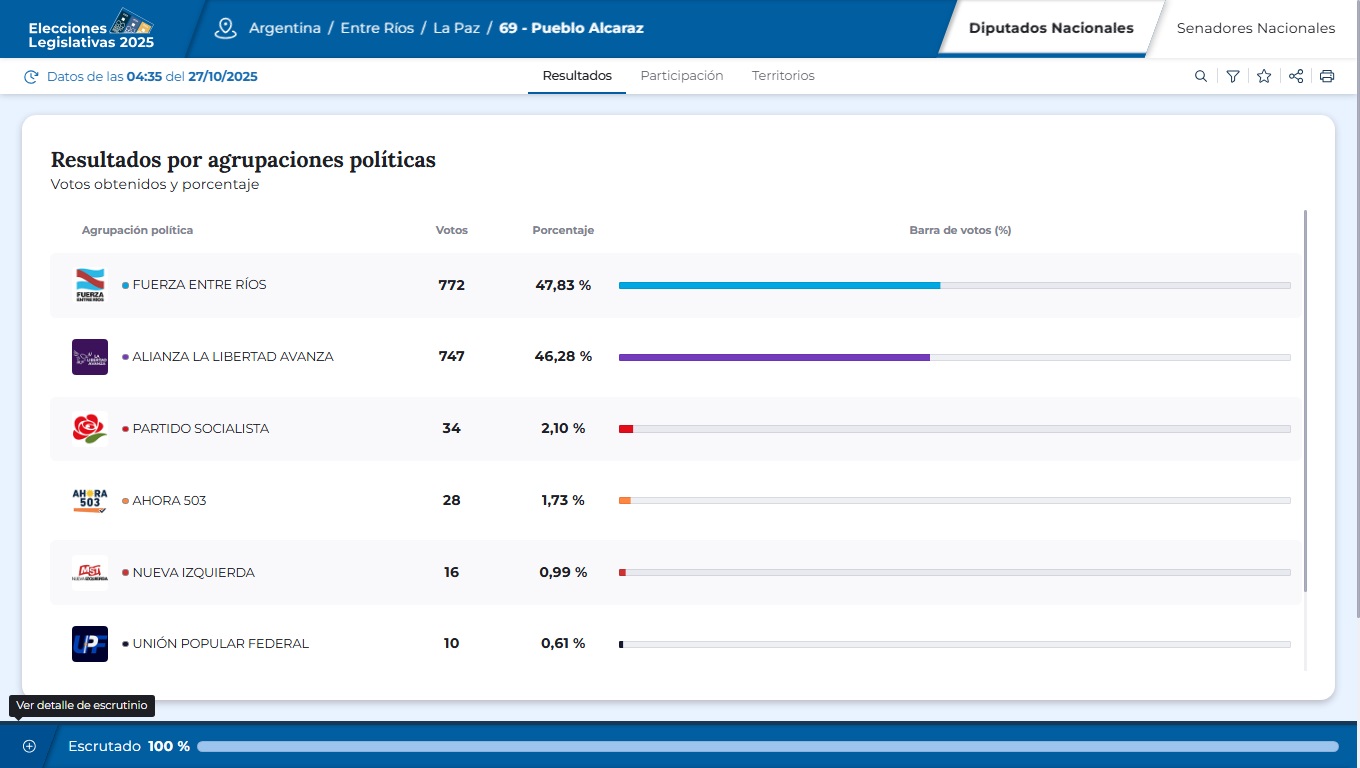Click the search magnifier icon

coord(1201,76)
